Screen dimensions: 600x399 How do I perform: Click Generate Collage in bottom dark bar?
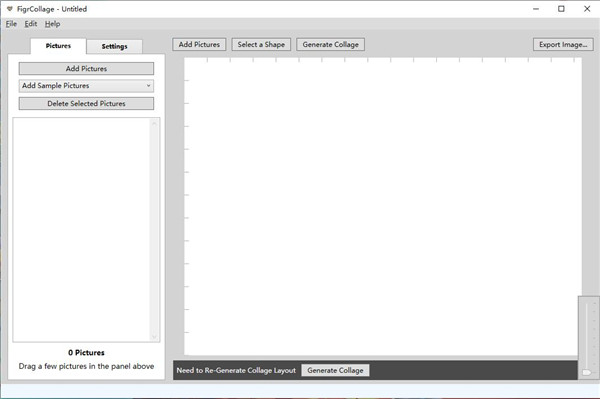335,370
